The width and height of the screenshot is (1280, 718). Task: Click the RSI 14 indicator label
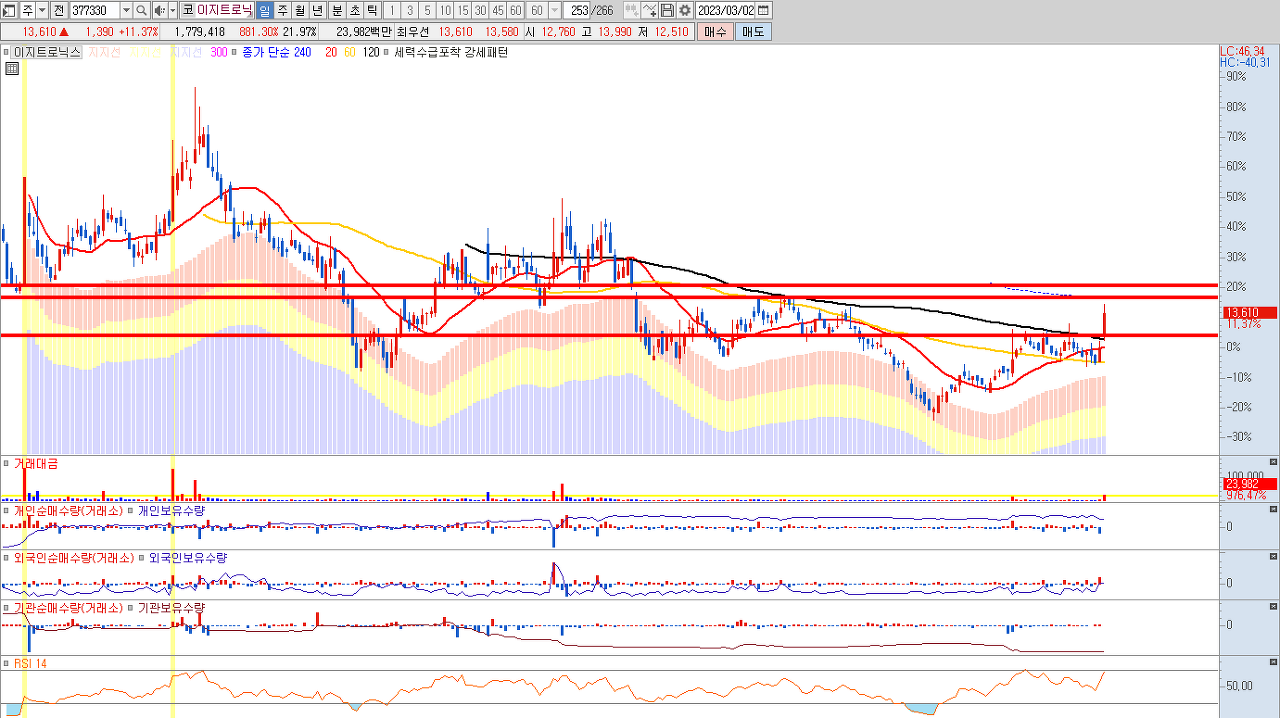tap(30, 663)
